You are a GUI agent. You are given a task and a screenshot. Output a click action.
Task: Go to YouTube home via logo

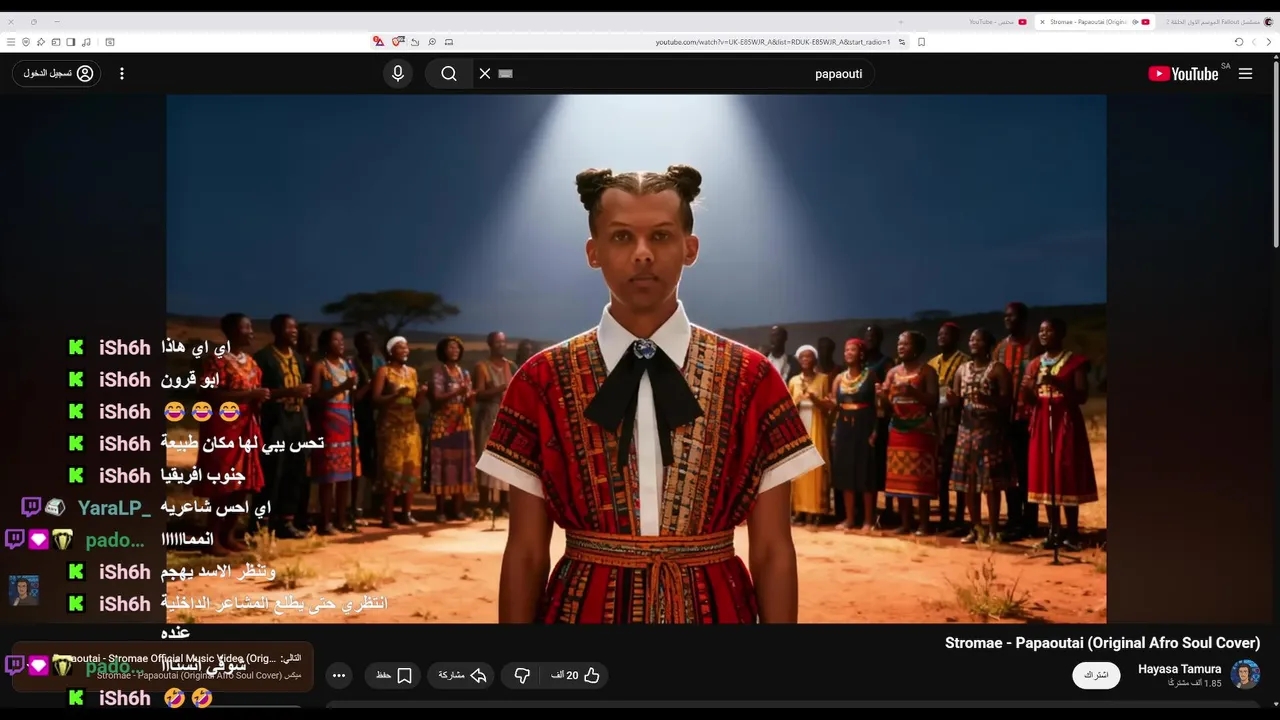1184,74
